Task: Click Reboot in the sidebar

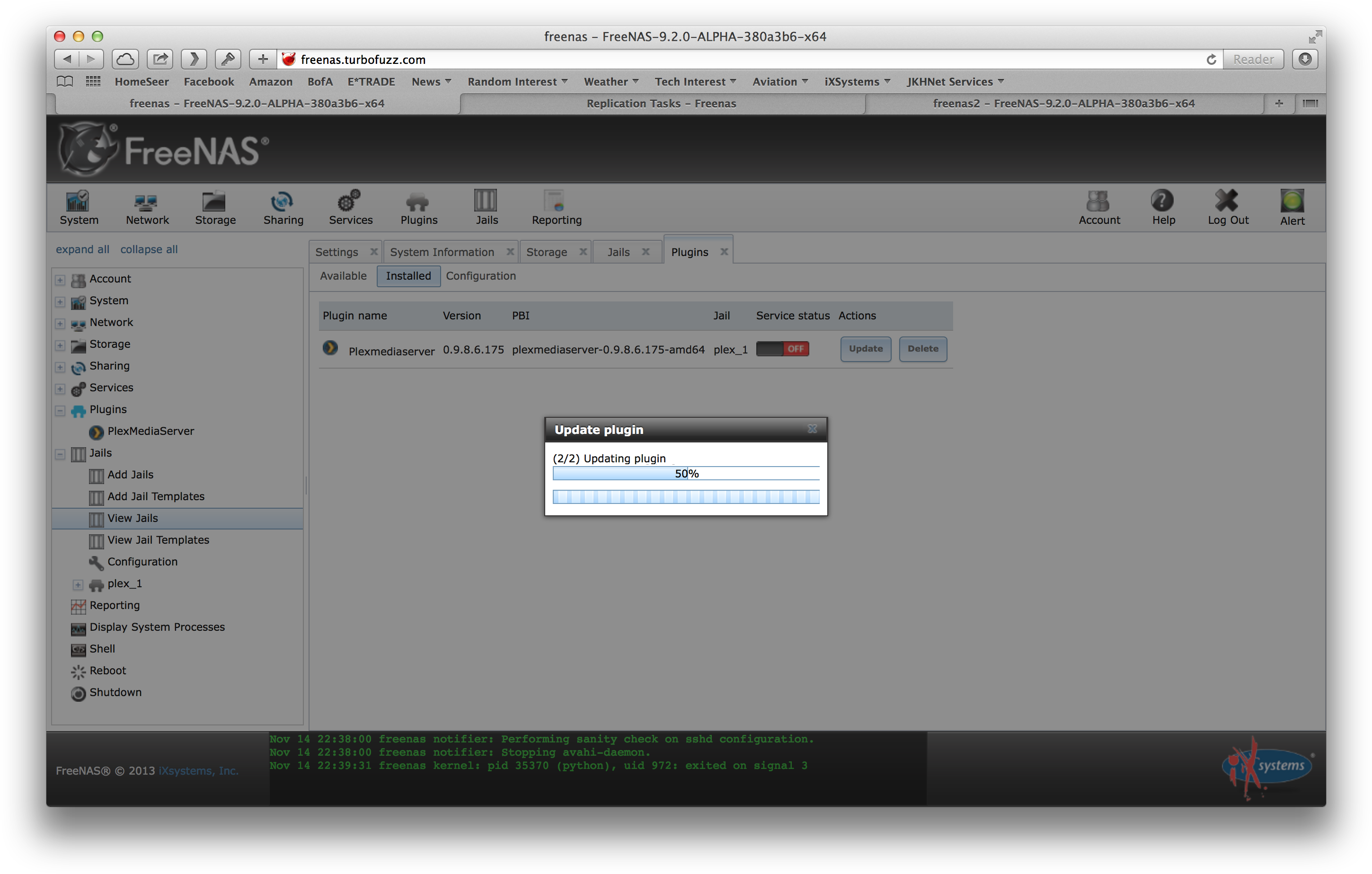Action: [x=107, y=671]
